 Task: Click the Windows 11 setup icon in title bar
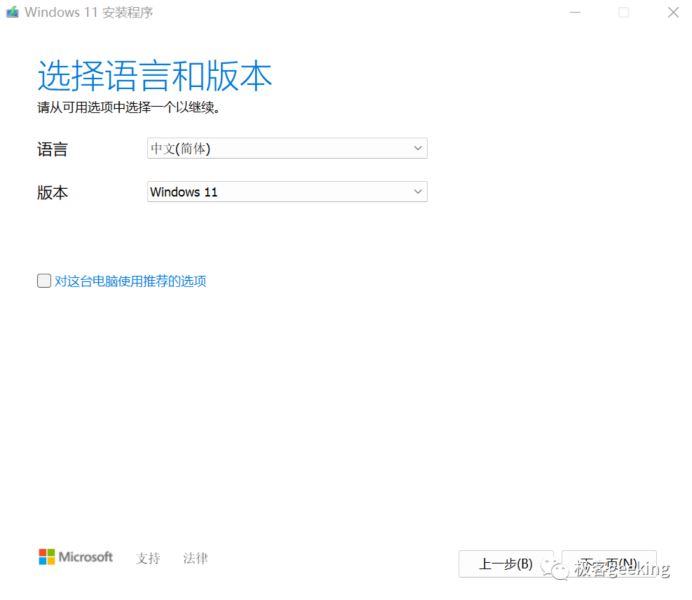click(12, 12)
